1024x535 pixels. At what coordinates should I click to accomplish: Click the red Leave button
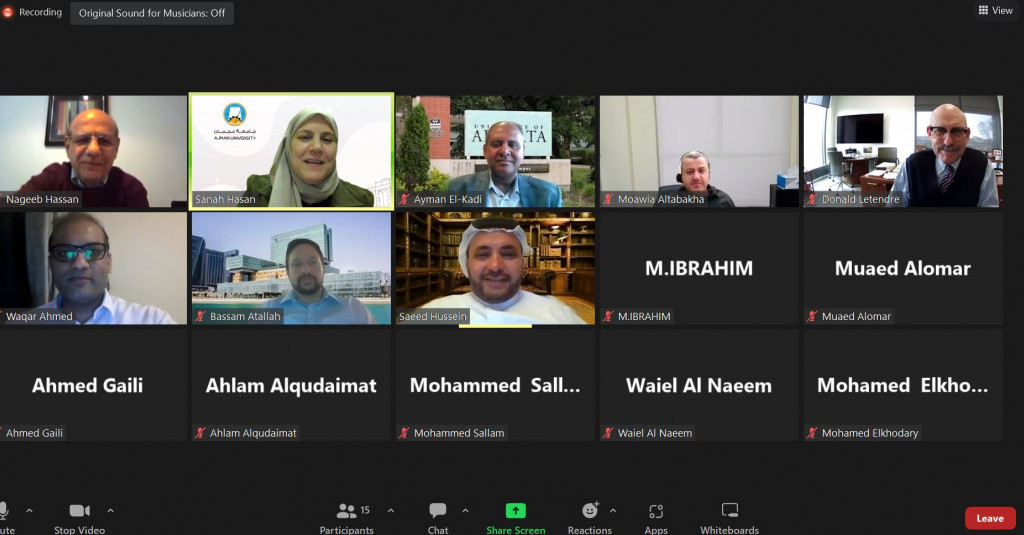pyautogui.click(x=990, y=518)
